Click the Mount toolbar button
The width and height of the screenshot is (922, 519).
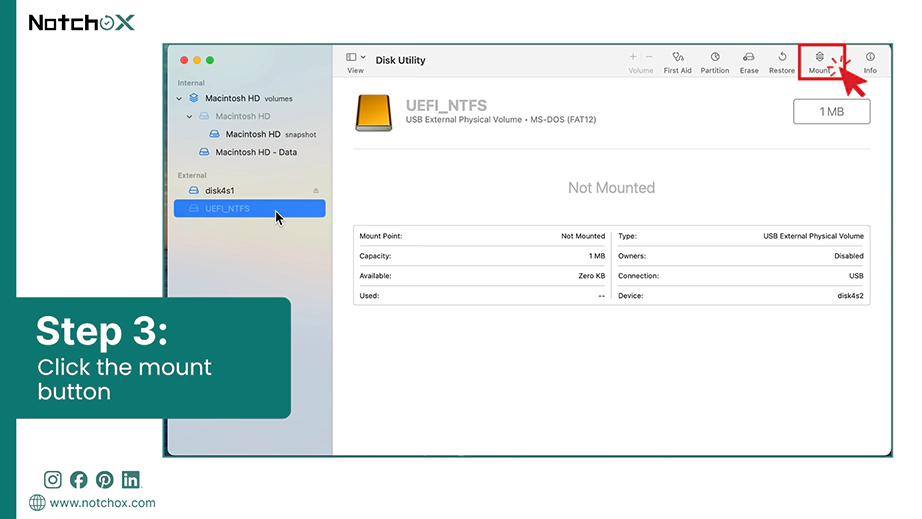pos(820,62)
